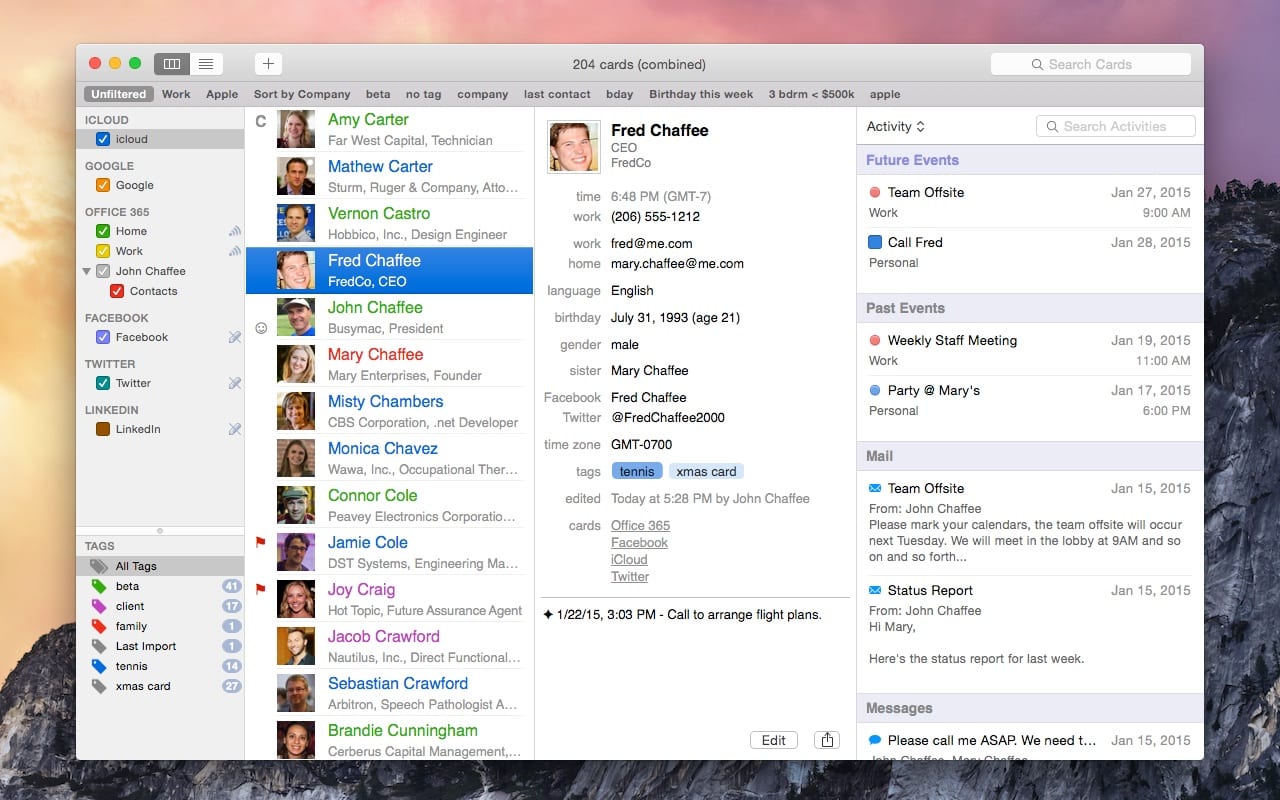Select the column view icon
The height and width of the screenshot is (800, 1280).
click(171, 62)
